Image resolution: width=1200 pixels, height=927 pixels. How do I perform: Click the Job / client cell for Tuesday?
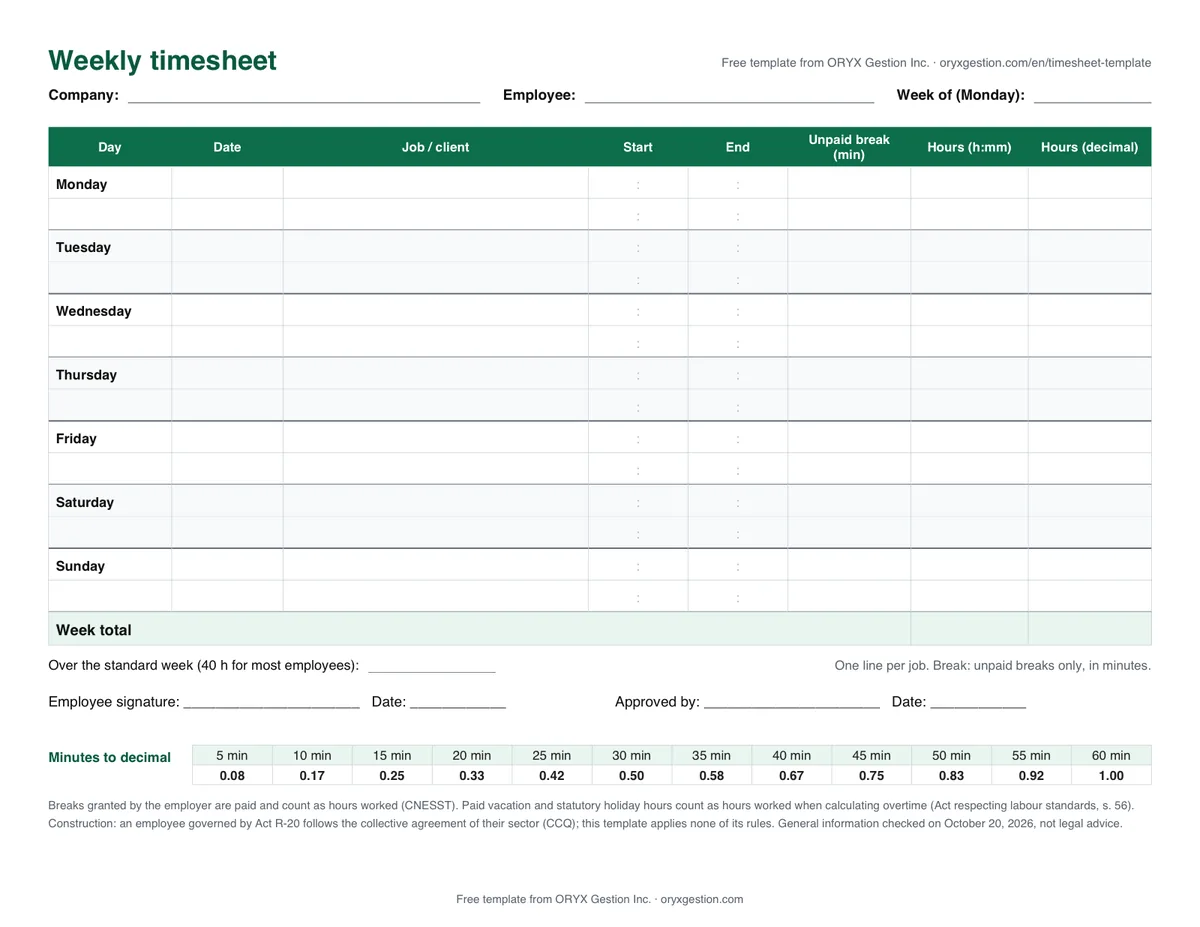click(x=435, y=247)
